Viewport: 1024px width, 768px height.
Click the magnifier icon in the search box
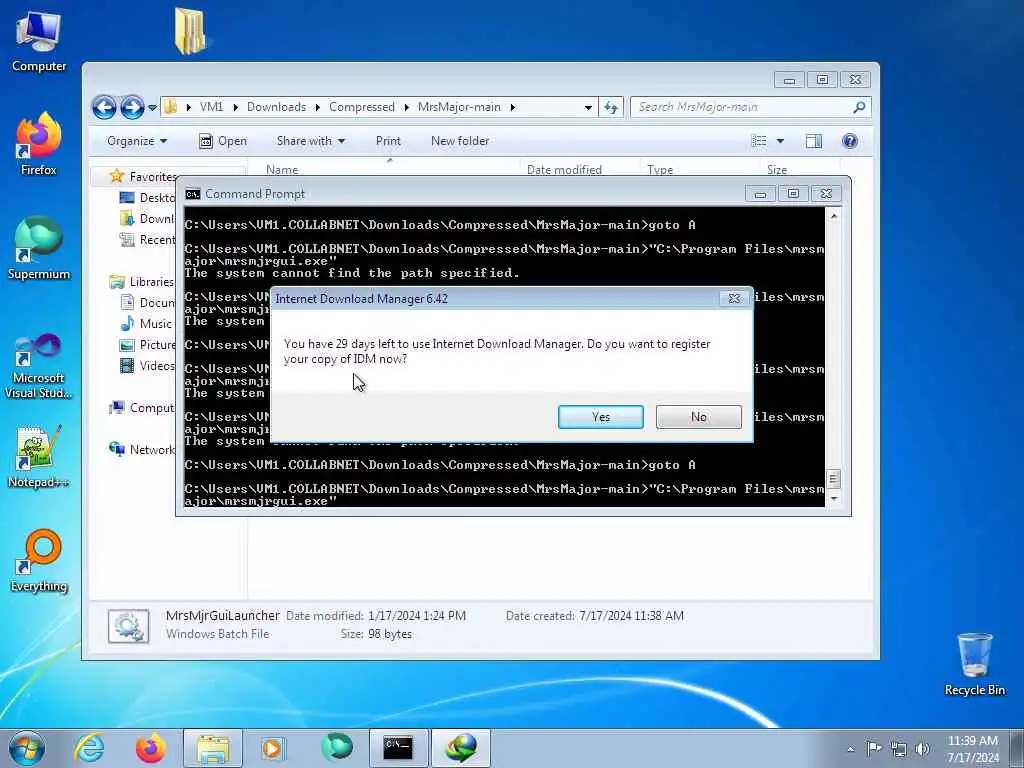click(859, 107)
